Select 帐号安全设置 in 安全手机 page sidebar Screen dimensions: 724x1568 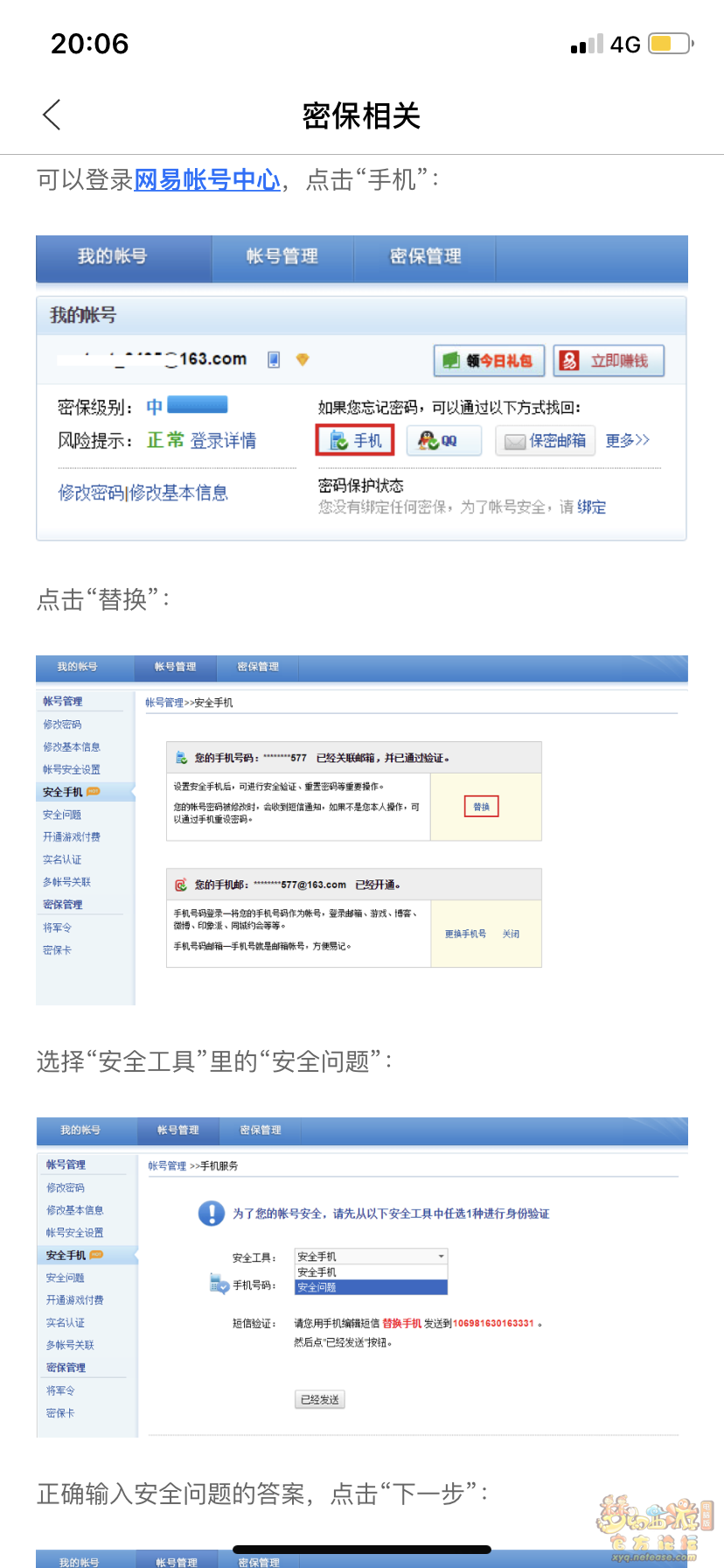tap(72, 770)
